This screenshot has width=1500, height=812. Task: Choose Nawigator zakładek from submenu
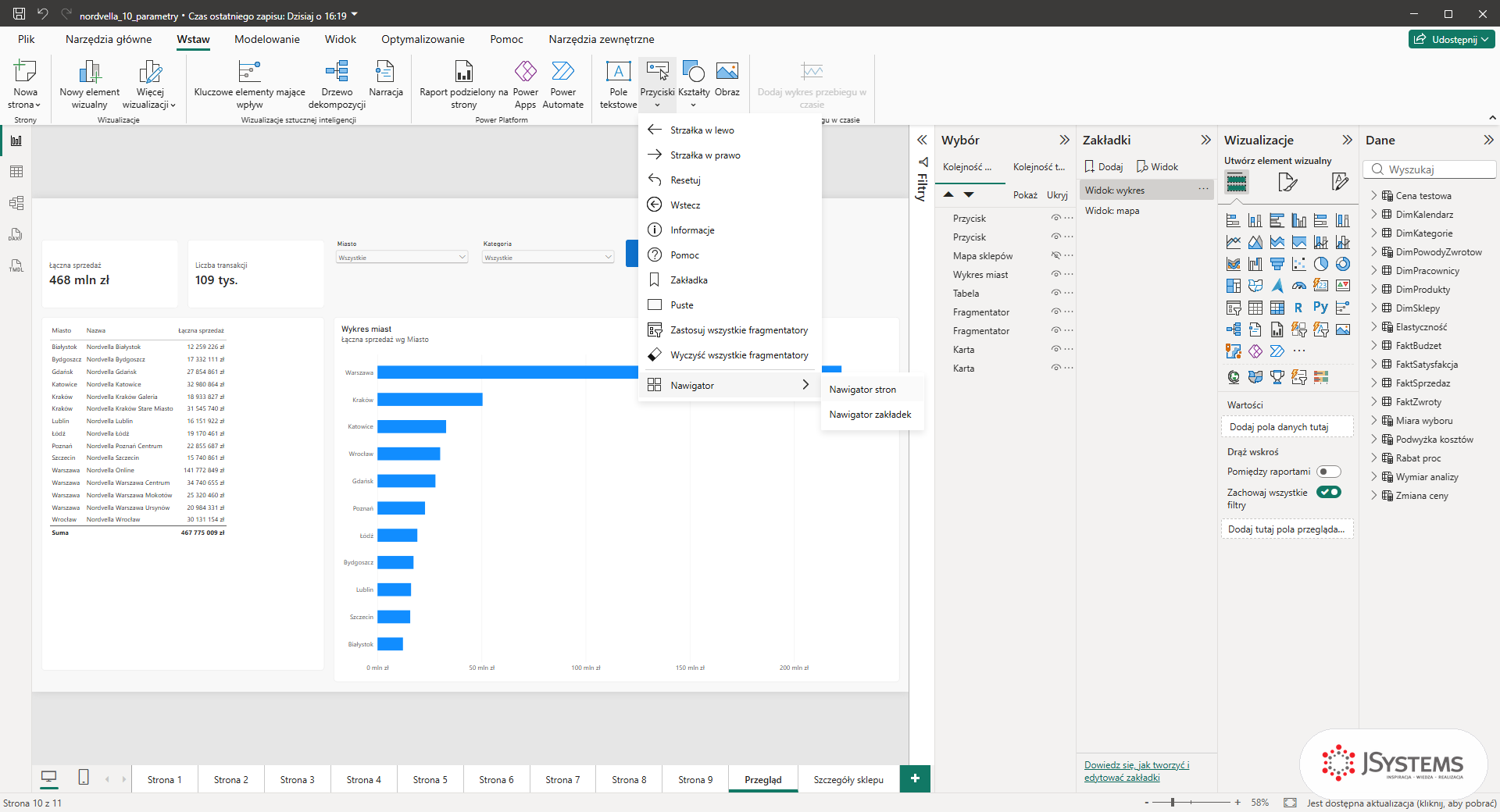click(872, 415)
